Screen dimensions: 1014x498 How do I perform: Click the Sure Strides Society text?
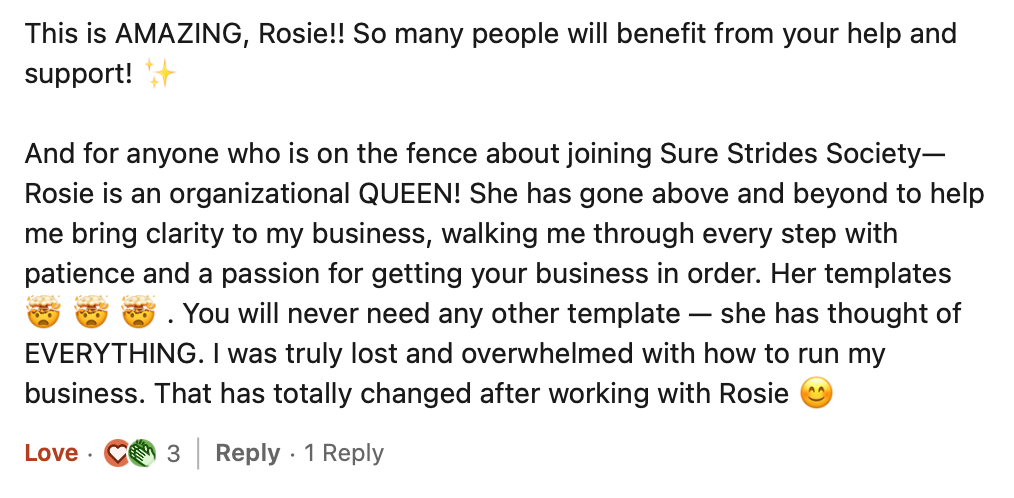pos(793,154)
